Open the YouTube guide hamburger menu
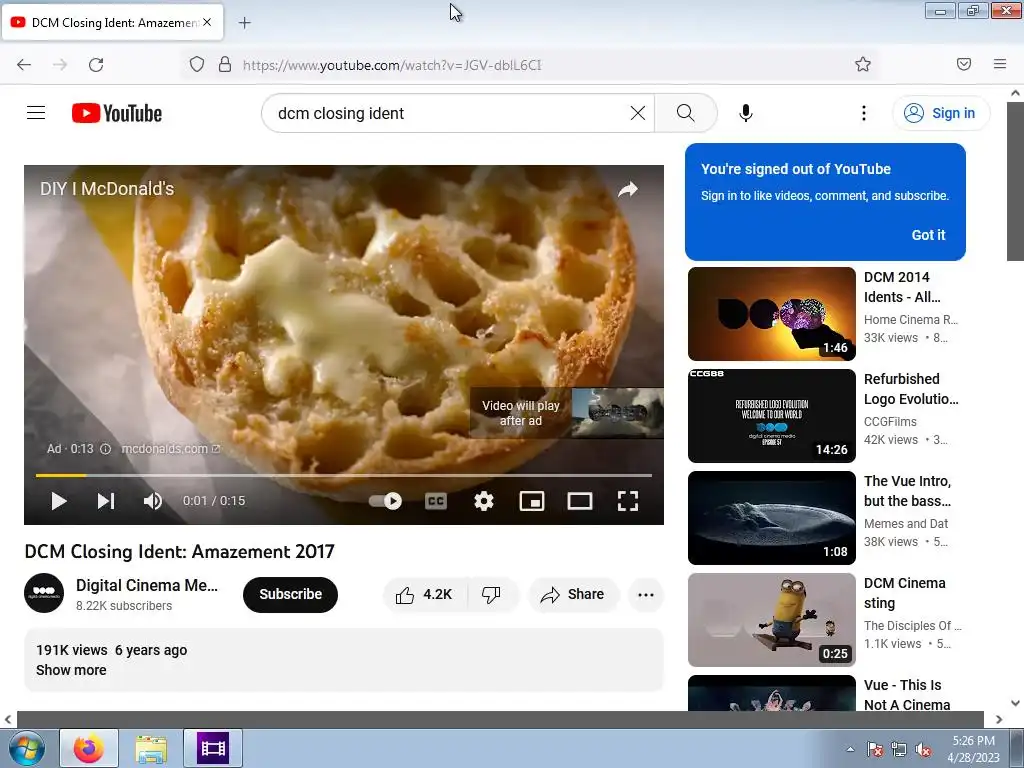 click(36, 113)
